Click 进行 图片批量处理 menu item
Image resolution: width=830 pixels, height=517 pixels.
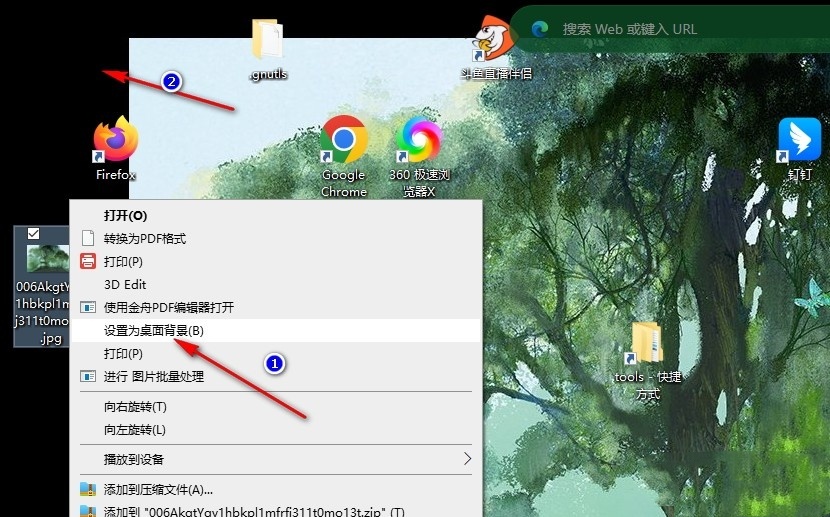(154, 376)
